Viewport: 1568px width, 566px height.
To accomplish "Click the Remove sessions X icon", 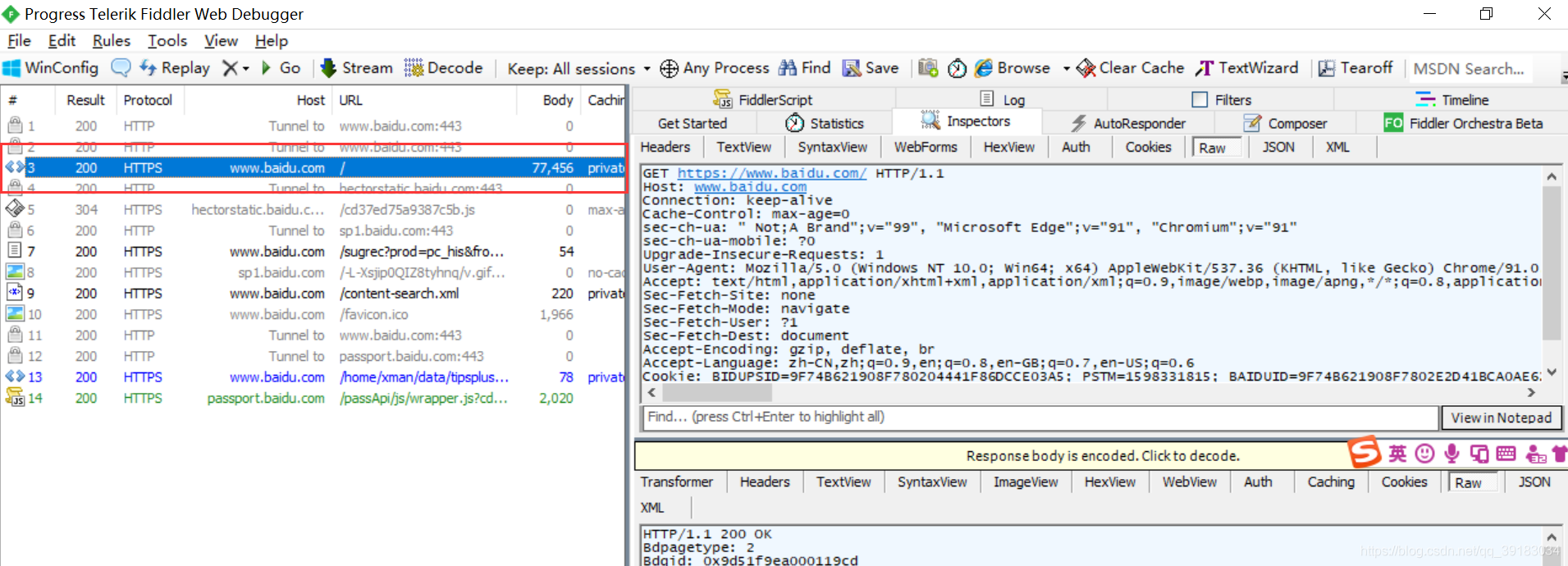I will 231,68.
